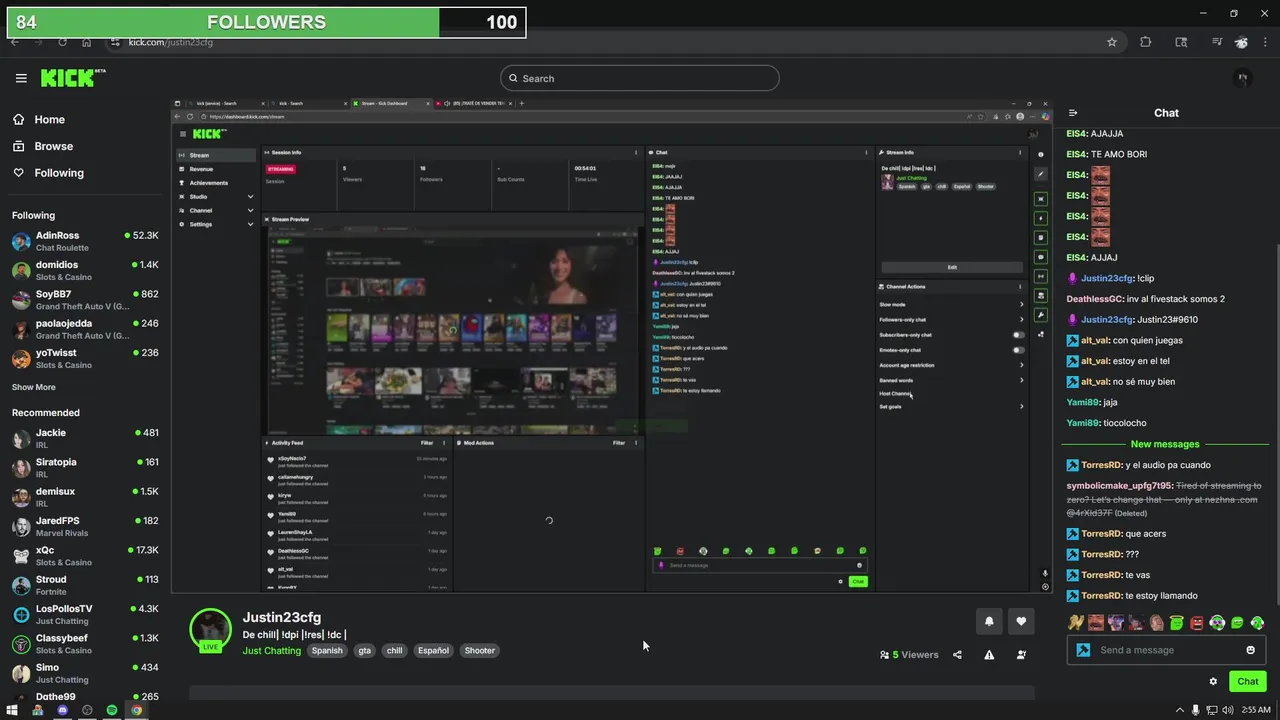Screen dimensions: 1280x720
Task: Click the Search field at top
Action: click(x=640, y=78)
